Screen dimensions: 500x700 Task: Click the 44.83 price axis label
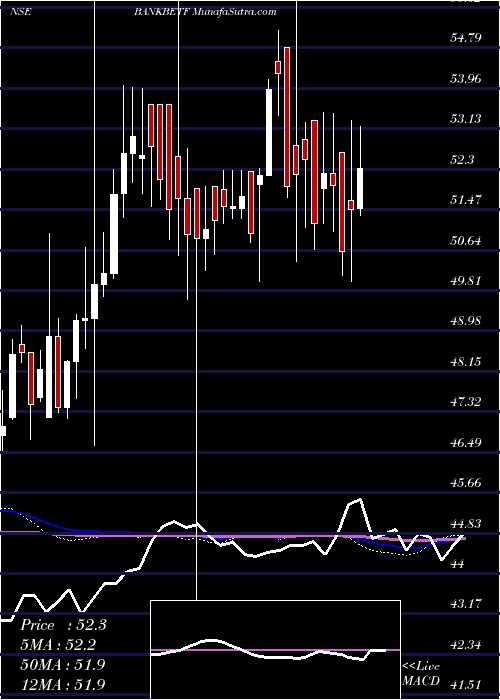pyautogui.click(x=466, y=524)
